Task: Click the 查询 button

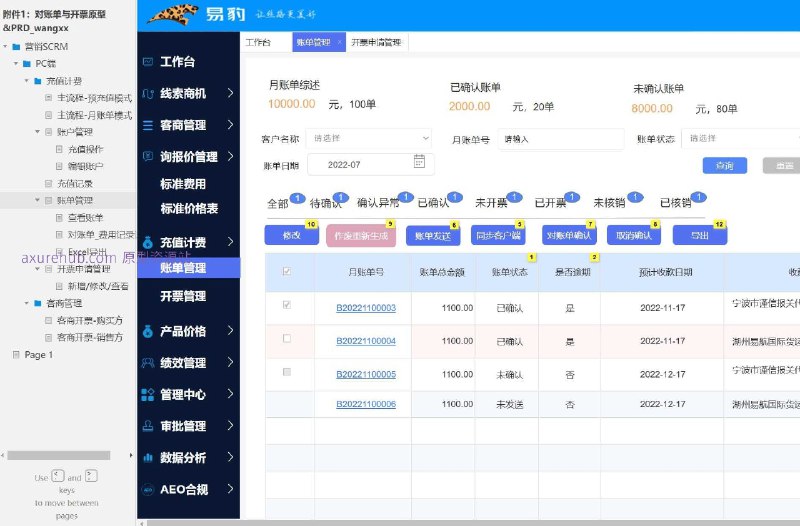Action: coord(724,166)
